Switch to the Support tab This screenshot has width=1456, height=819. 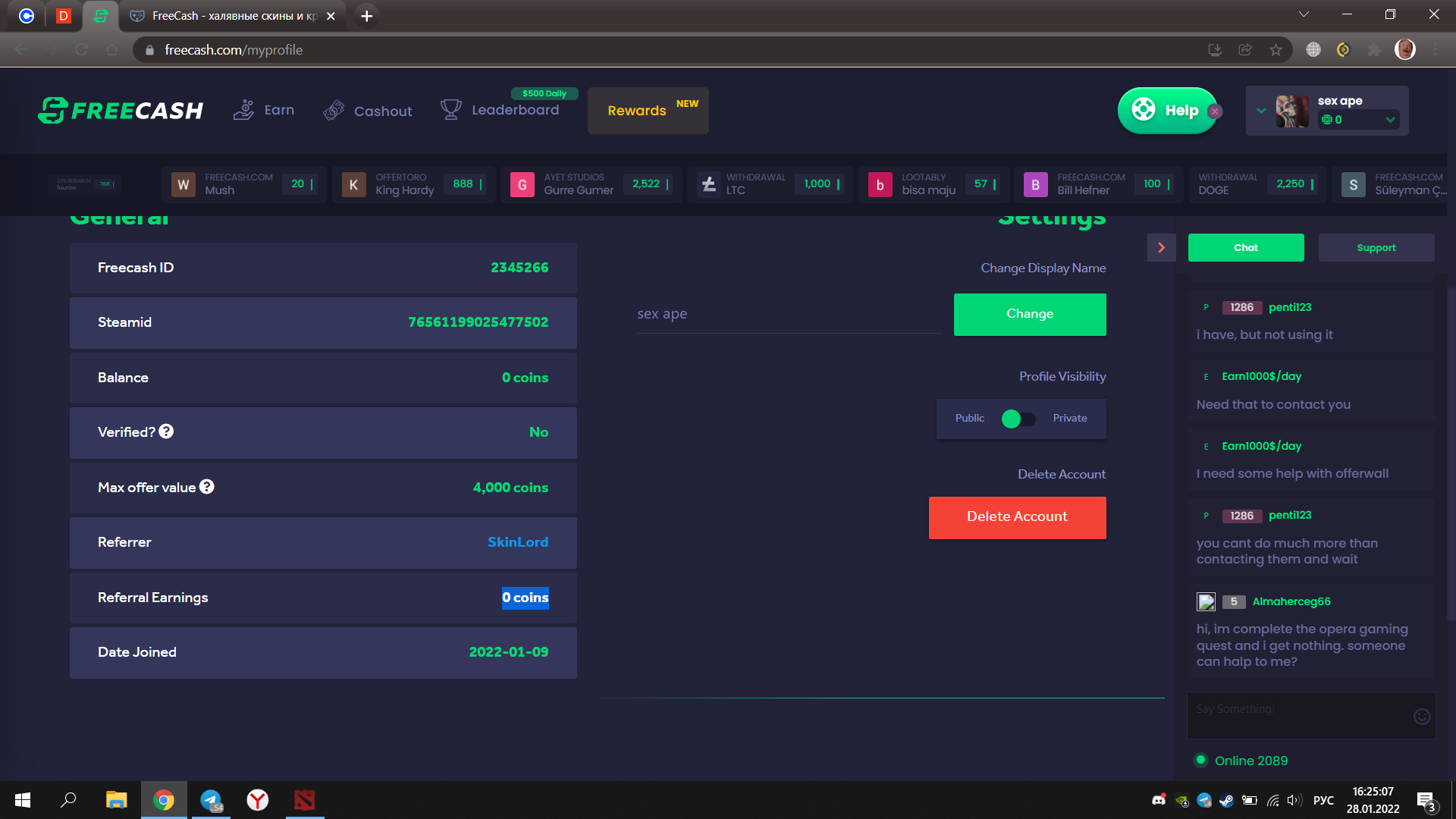coord(1376,248)
